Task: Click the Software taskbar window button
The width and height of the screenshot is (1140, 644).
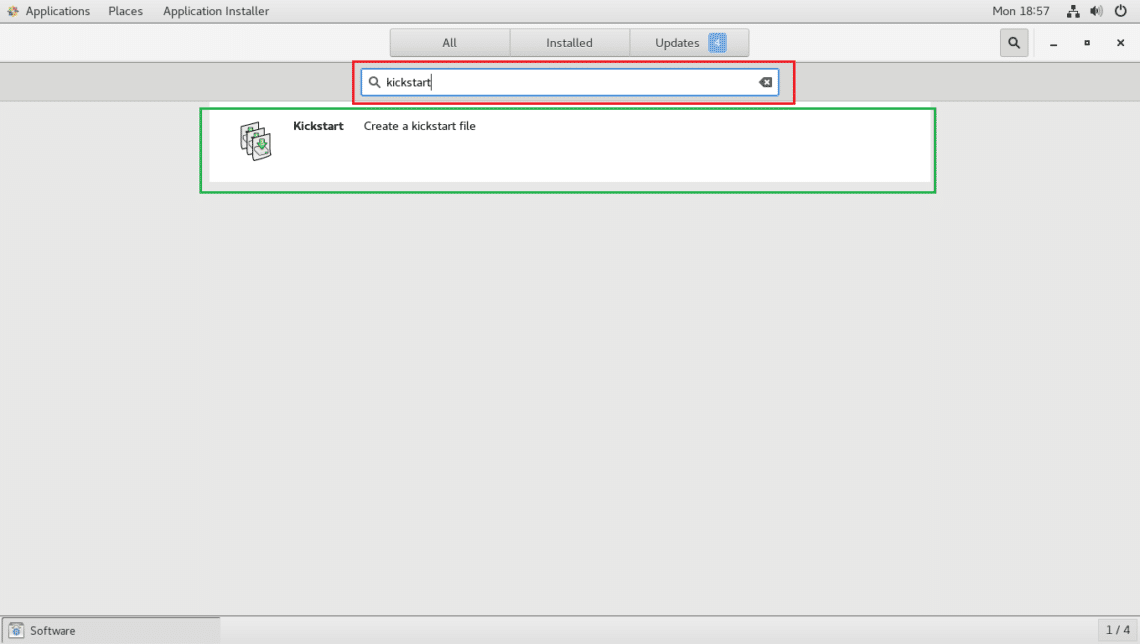Action: (111, 630)
